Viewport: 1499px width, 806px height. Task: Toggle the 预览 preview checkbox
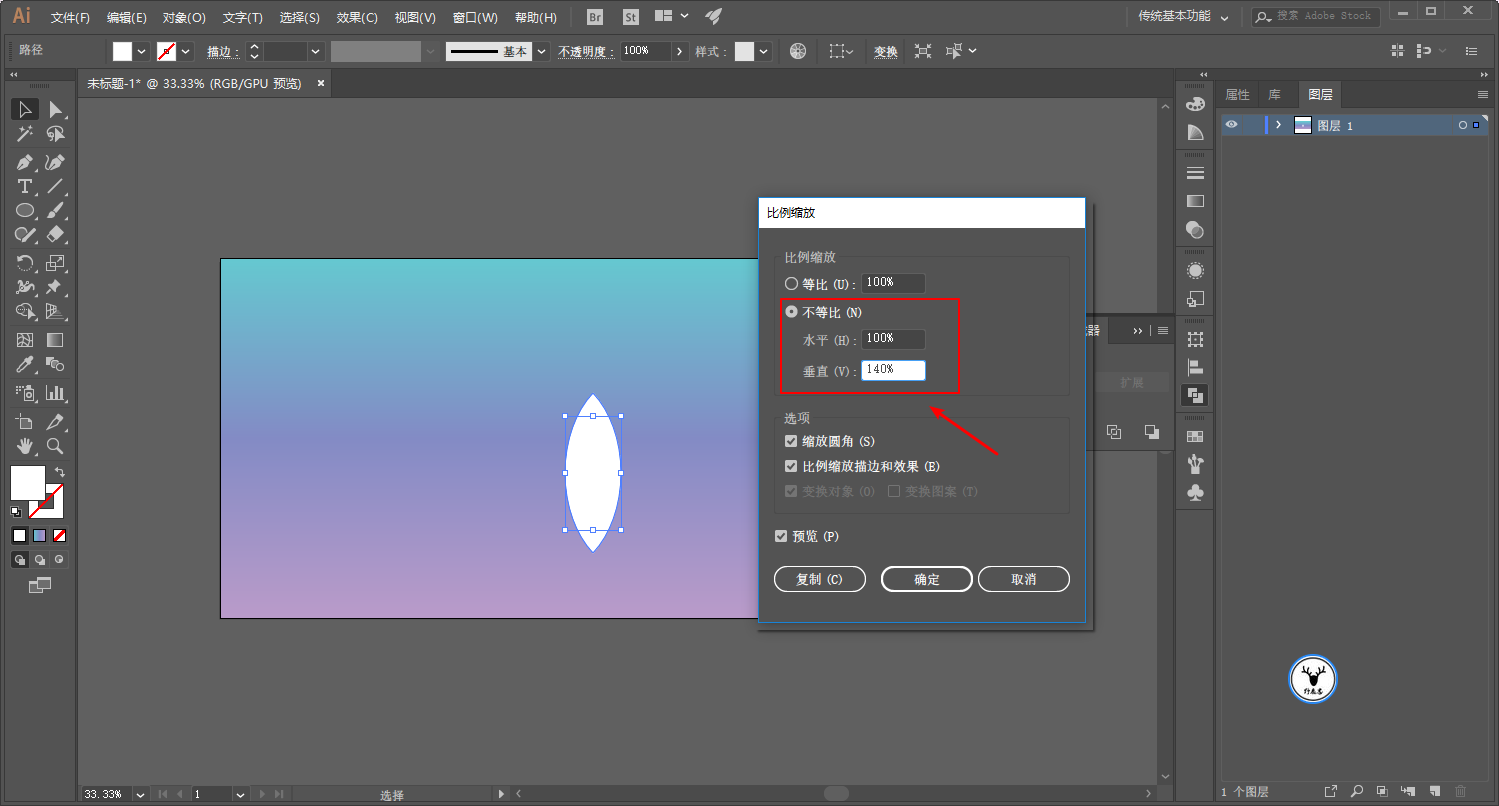click(x=781, y=536)
